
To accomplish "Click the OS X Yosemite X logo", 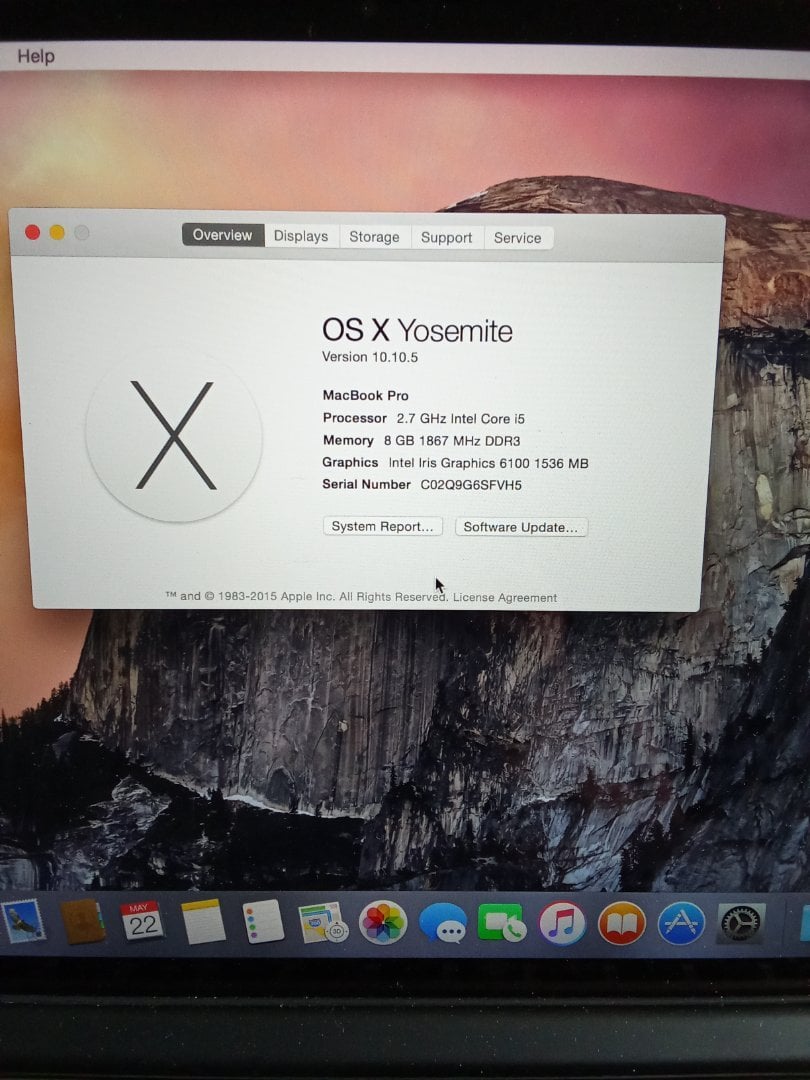I will [x=174, y=435].
